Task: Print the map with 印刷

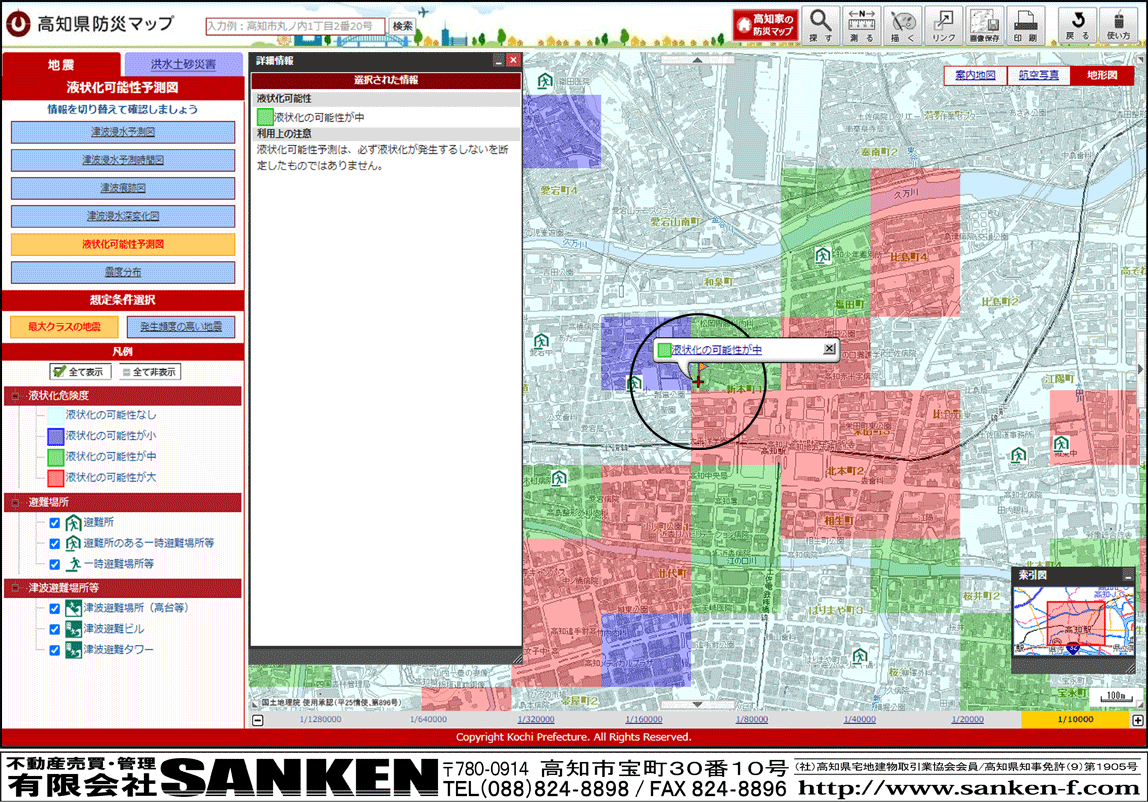Action: pos(1025,24)
